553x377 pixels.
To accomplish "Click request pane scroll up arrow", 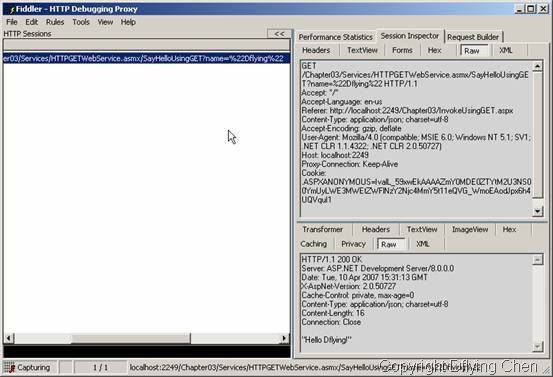I will [537, 66].
